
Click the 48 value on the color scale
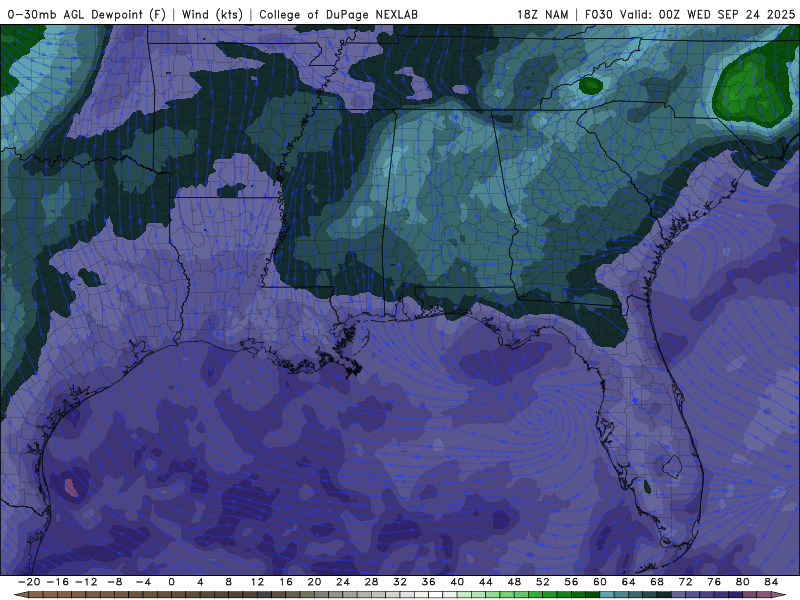coord(514,582)
